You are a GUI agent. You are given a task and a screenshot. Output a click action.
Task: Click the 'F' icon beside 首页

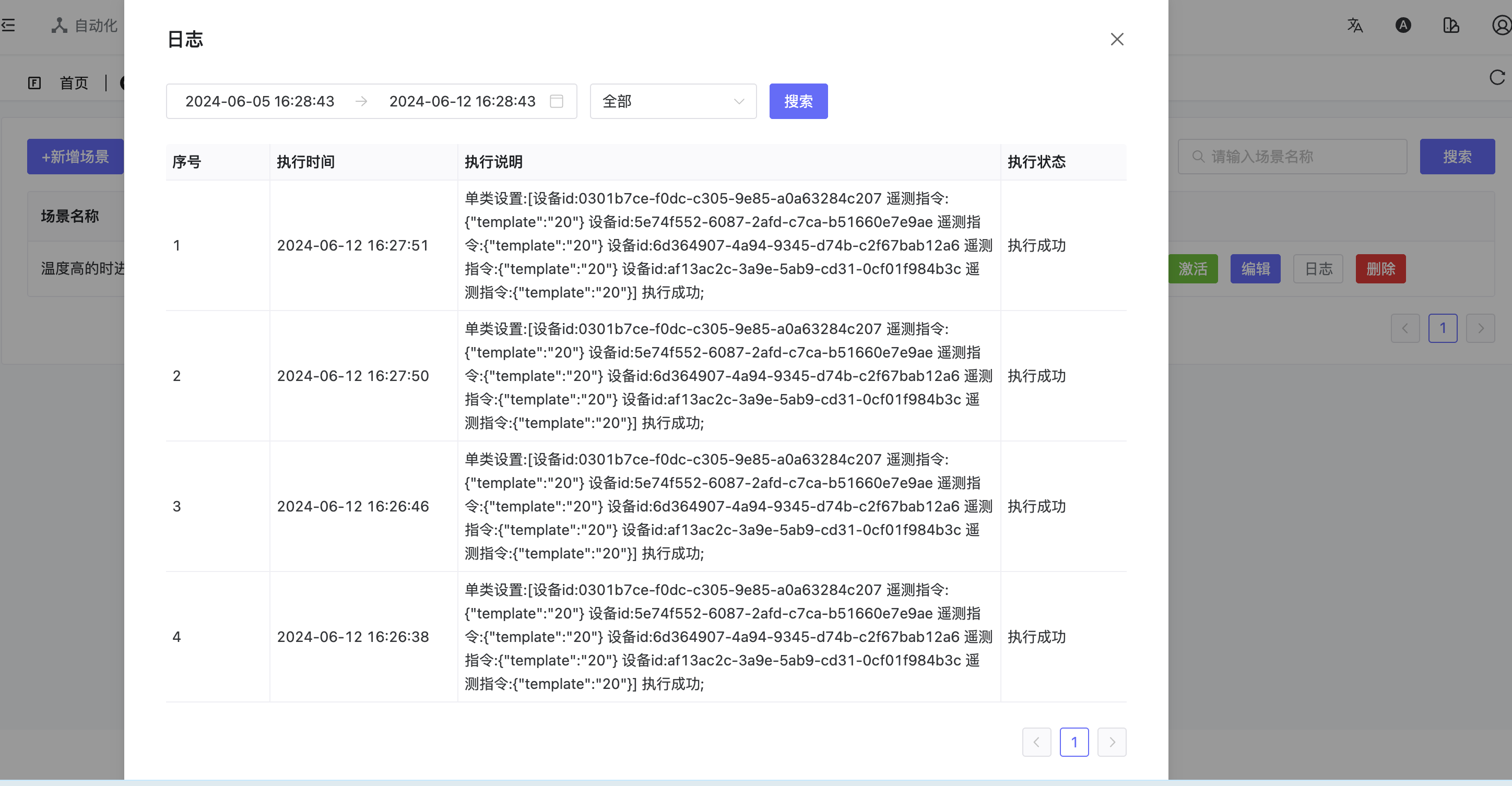click(x=34, y=82)
